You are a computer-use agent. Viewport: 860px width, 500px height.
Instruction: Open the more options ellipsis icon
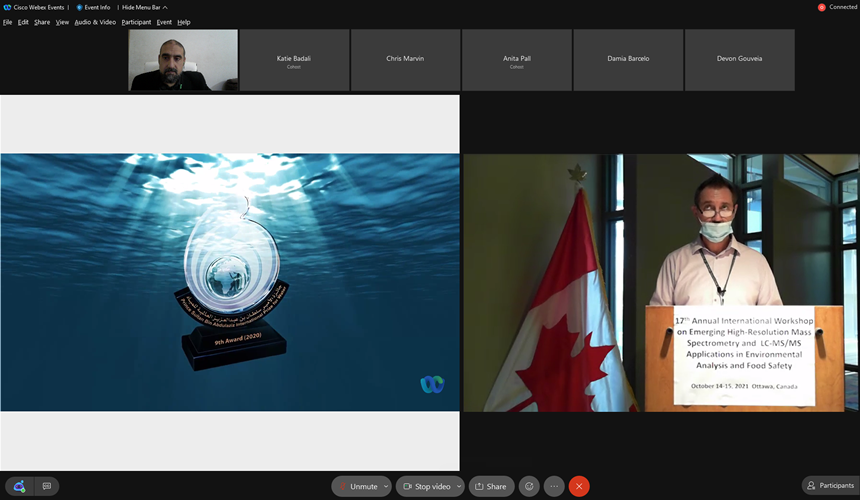(x=554, y=486)
